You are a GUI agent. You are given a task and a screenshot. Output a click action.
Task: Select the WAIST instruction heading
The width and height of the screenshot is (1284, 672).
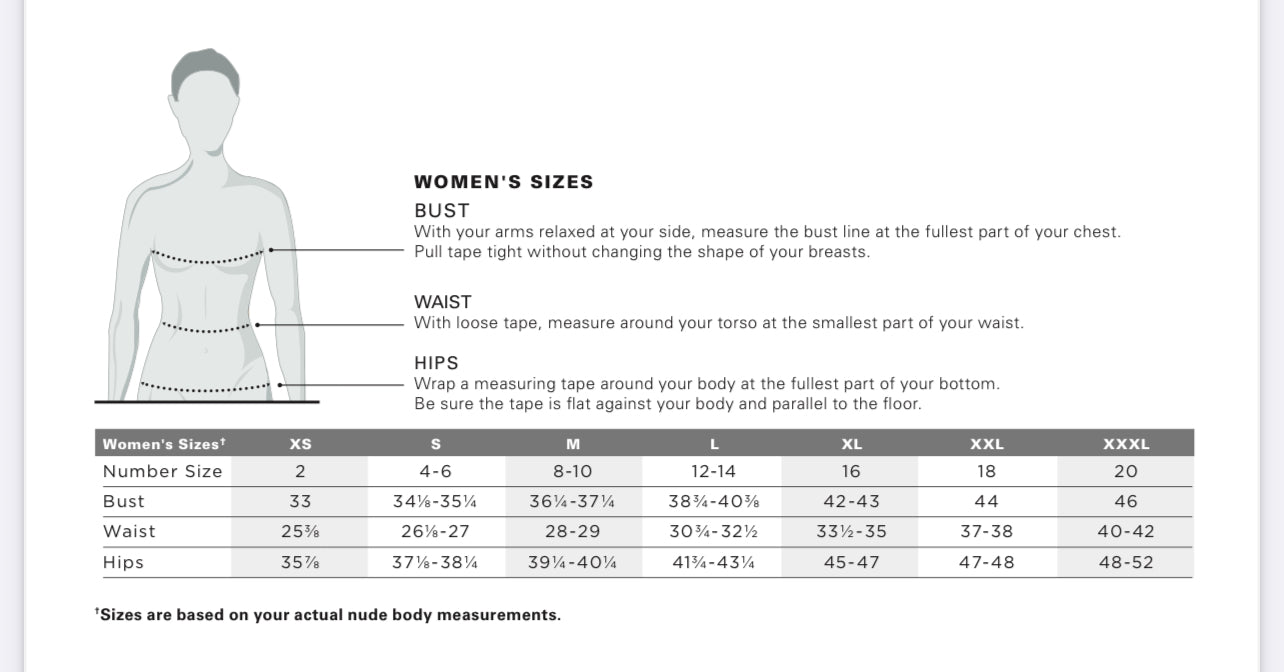tap(443, 302)
